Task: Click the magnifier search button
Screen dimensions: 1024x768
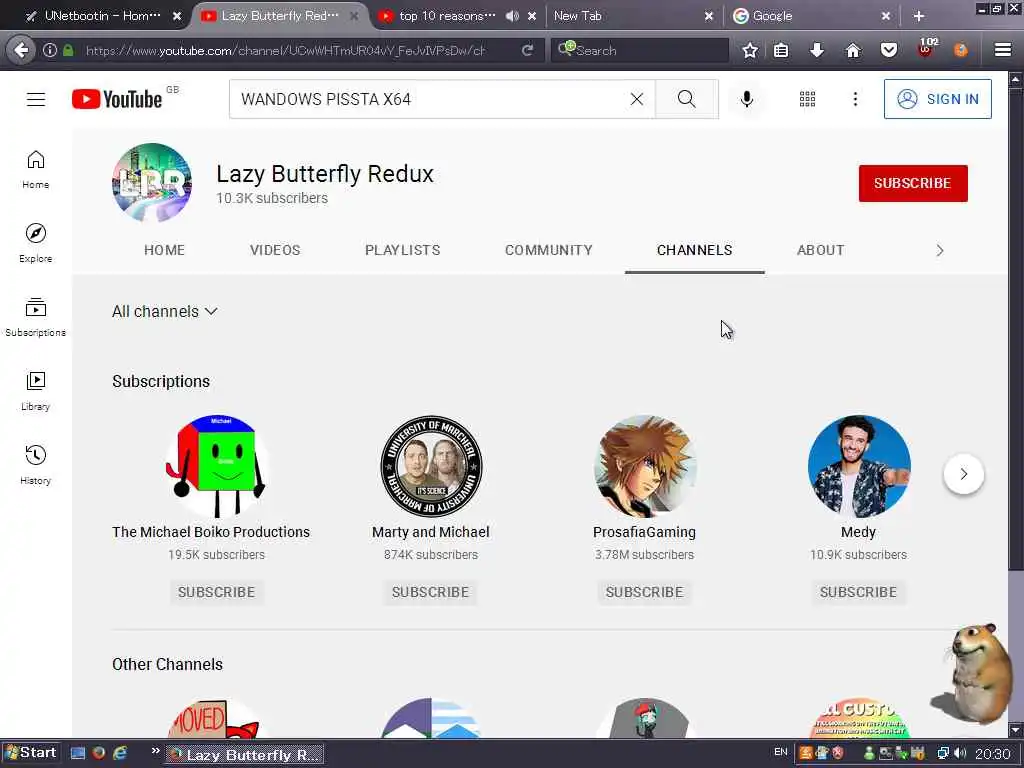Action: pos(686,99)
